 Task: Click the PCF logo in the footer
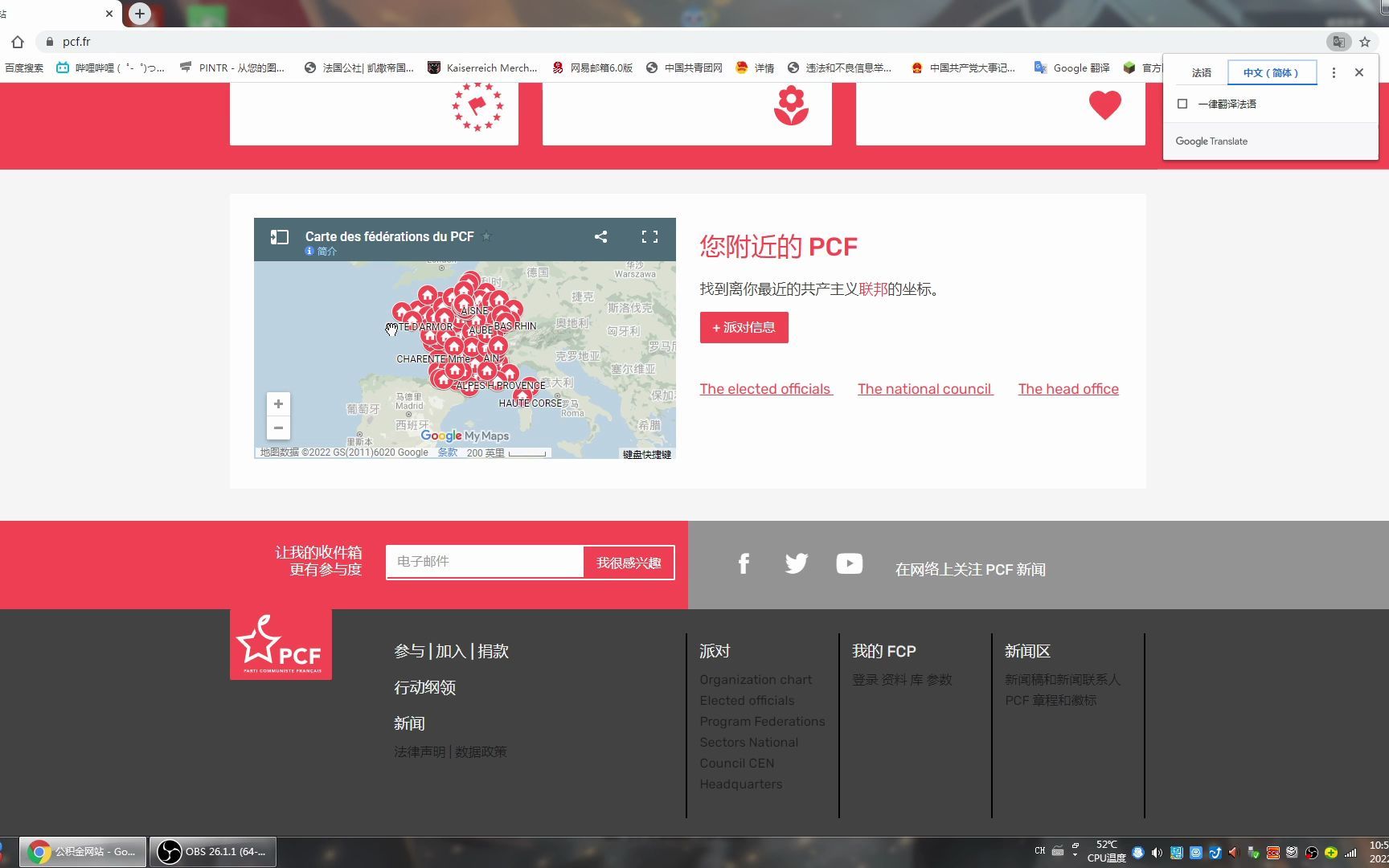click(x=281, y=645)
